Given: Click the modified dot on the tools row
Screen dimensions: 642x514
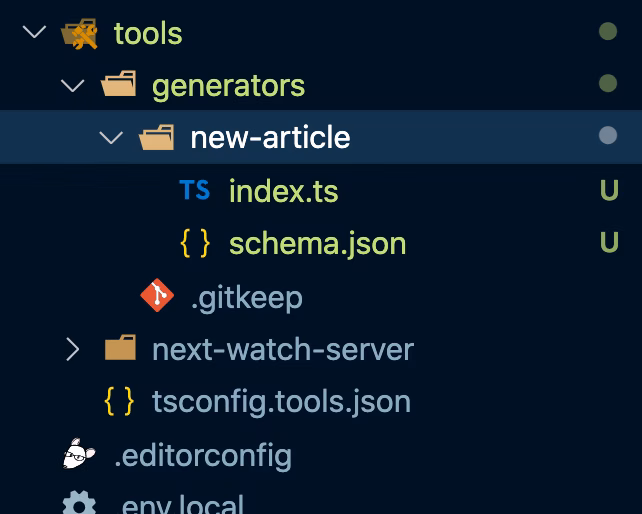Looking at the screenshot, I should (607, 33).
